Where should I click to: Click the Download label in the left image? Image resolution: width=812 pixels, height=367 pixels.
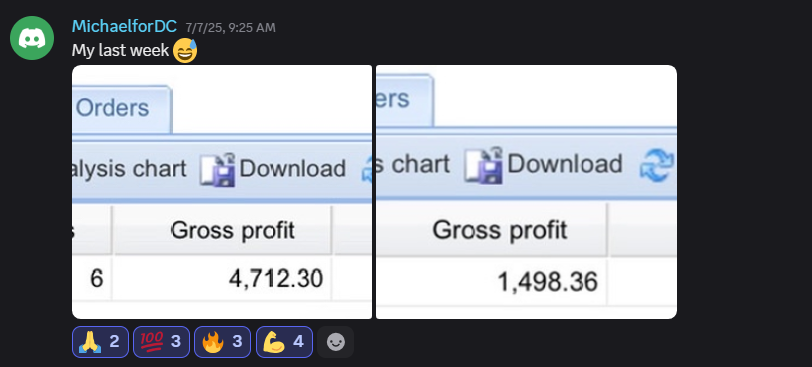[293, 169]
